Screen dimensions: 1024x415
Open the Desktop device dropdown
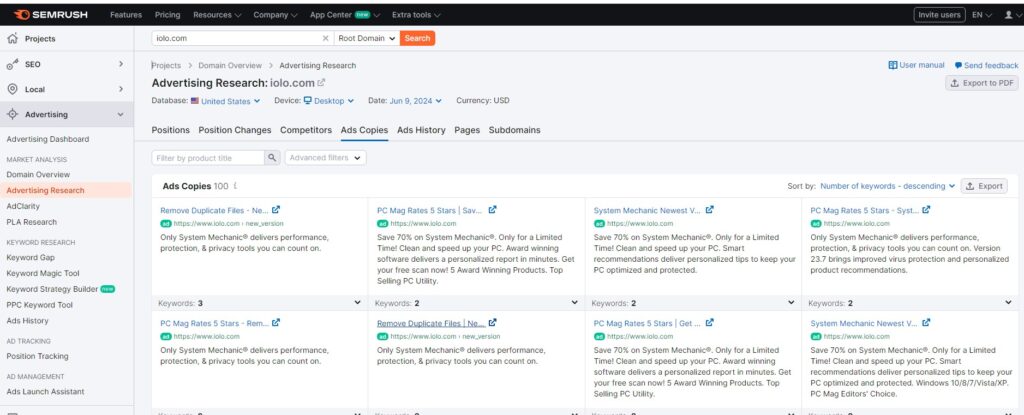click(x=328, y=101)
